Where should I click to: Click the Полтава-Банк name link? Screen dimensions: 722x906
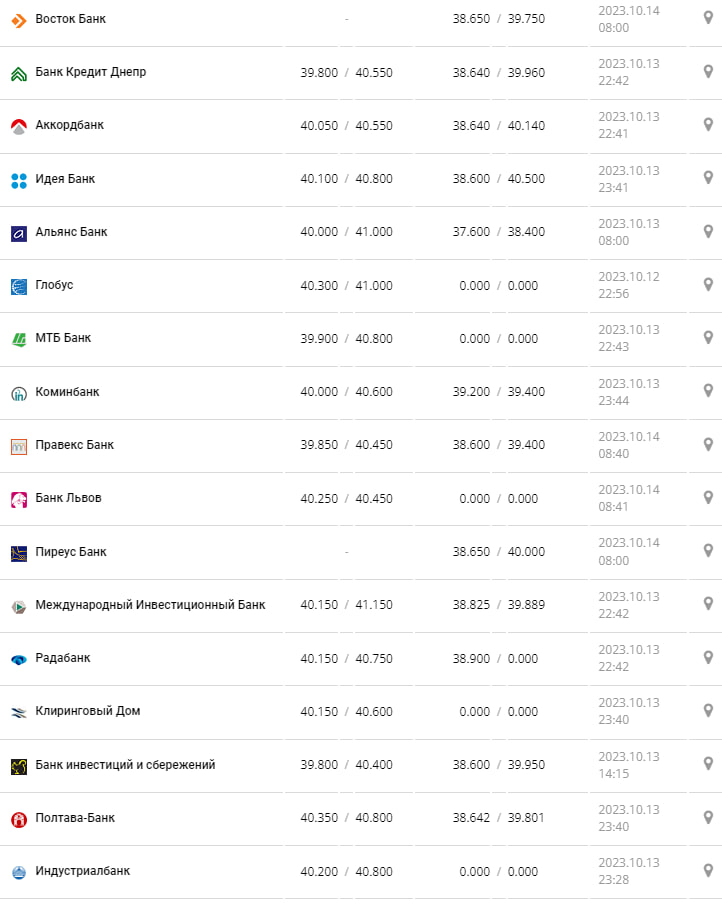[75, 818]
